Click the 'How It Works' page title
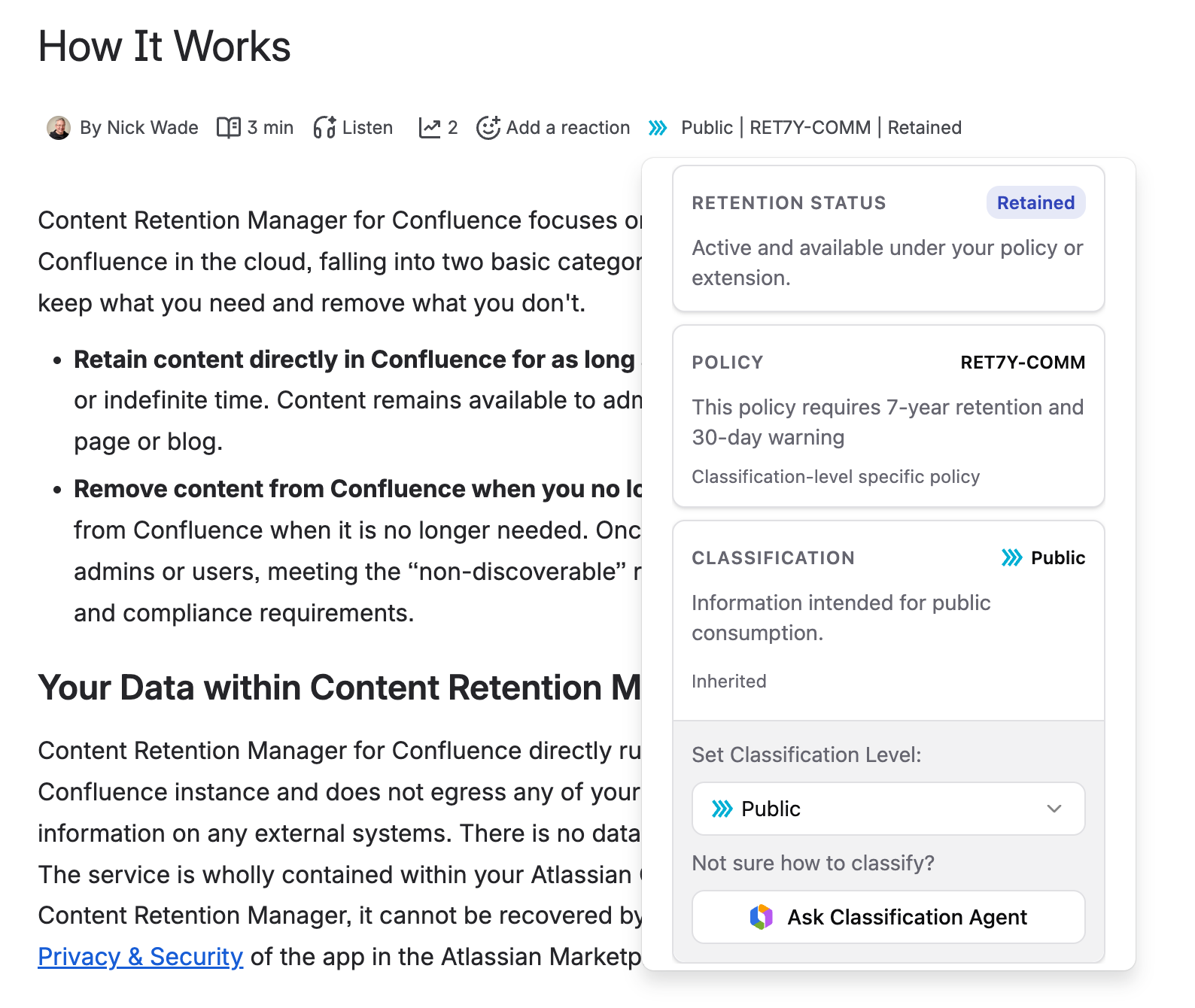The width and height of the screenshot is (1195, 1008). (165, 46)
